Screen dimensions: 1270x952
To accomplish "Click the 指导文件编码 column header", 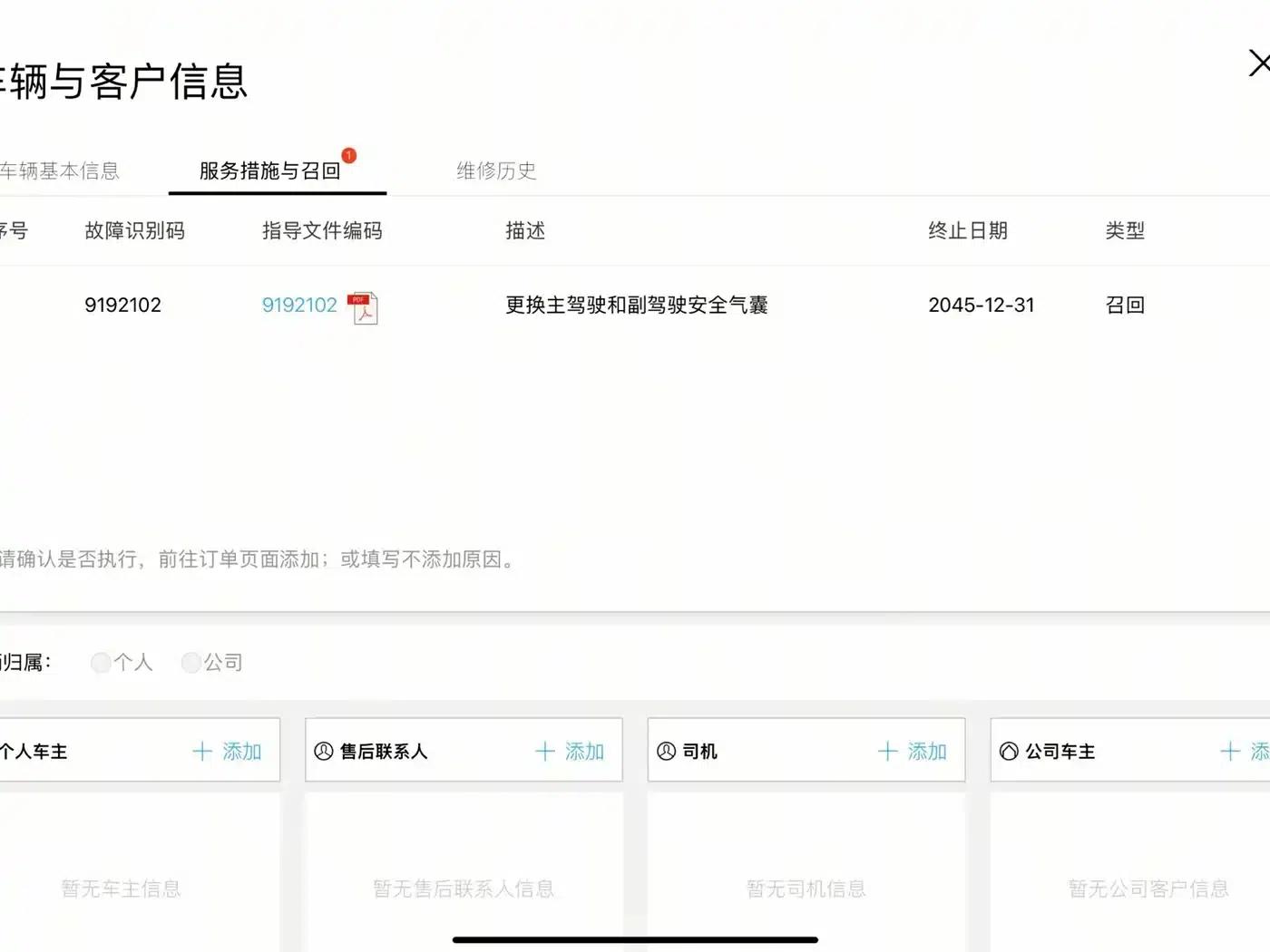I will coord(322,231).
